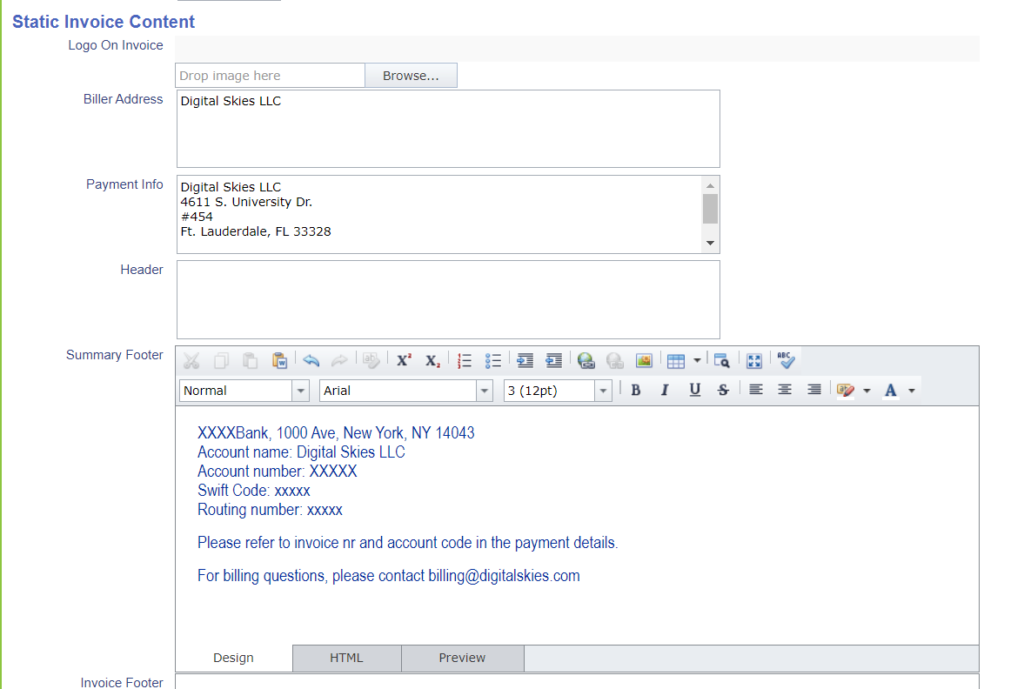This screenshot has height=689, width=1024.
Task: Insert hyperlink with link icon
Action: coord(586,361)
